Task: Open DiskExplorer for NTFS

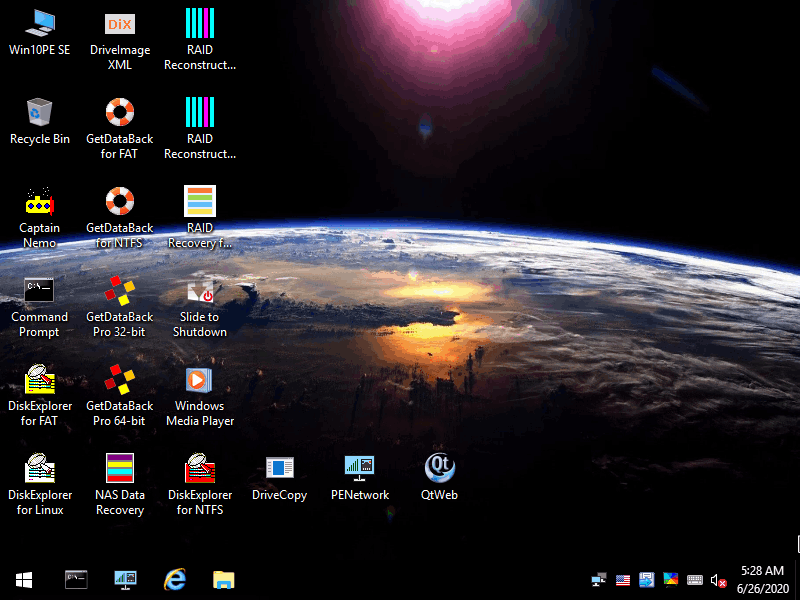Action: coord(200,468)
